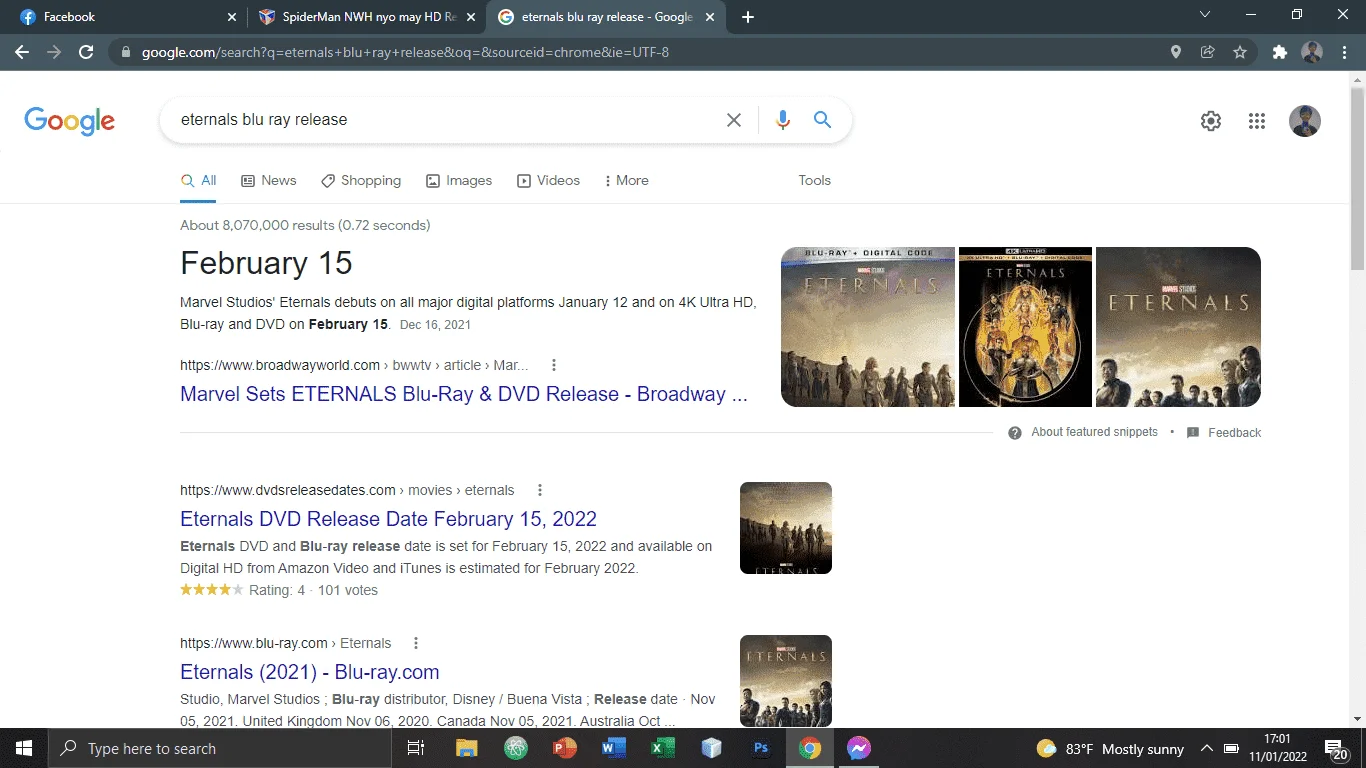This screenshot has width=1366, height=768.
Task: Clear the Google search box text
Action: [x=734, y=120]
